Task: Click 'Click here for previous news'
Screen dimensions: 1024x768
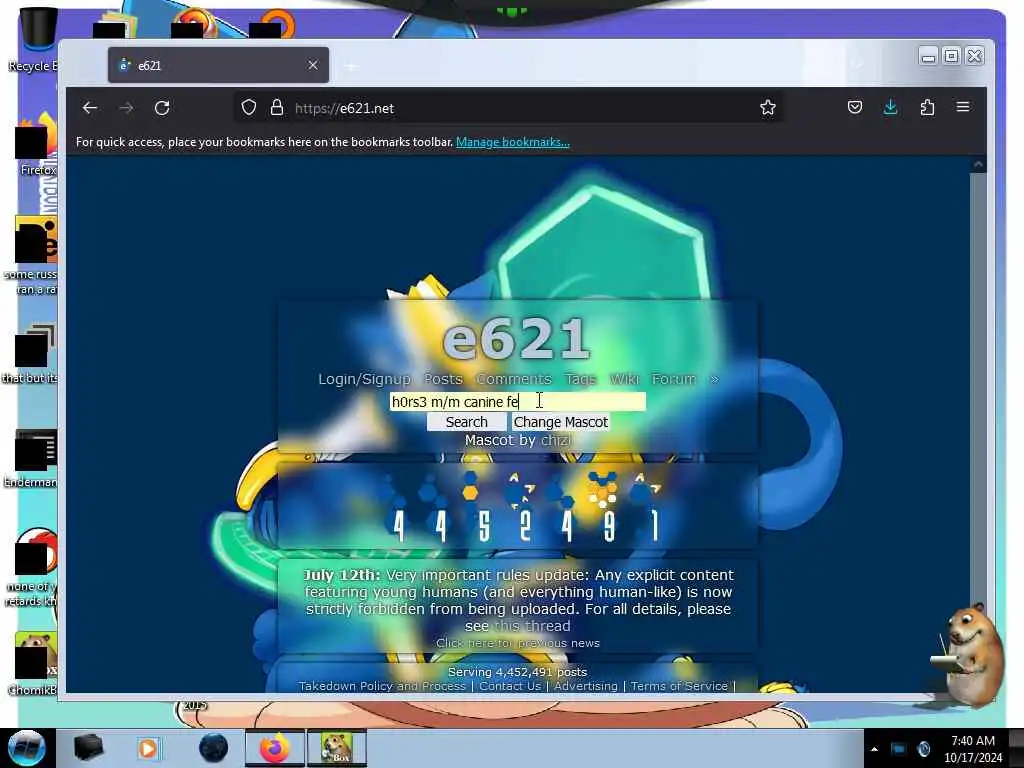Action: click(518, 643)
